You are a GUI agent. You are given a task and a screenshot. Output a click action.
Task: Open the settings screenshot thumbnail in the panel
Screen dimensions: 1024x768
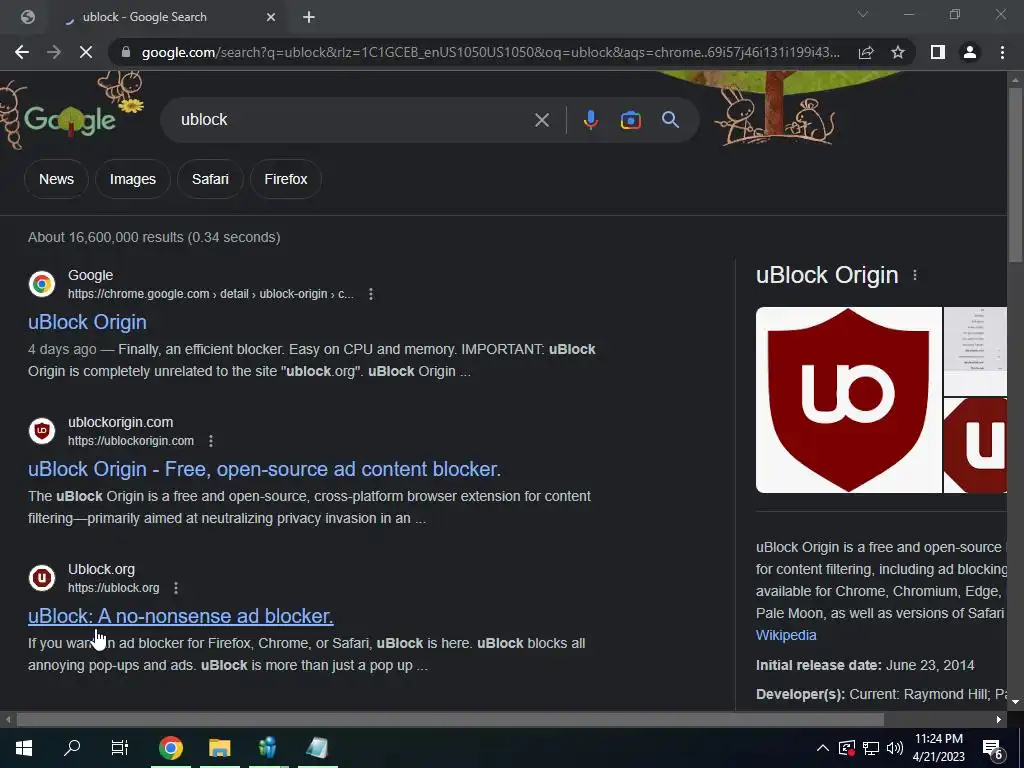pyautogui.click(x=975, y=351)
